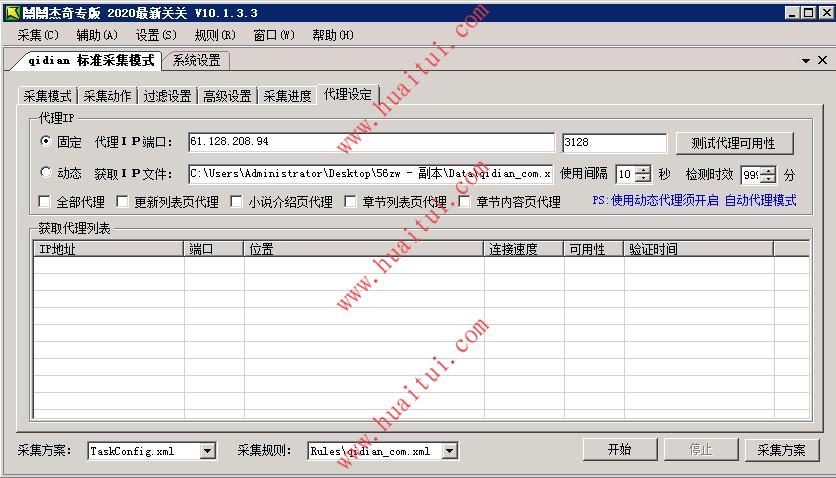Select the 动态 proxy radio button

pos(46,172)
